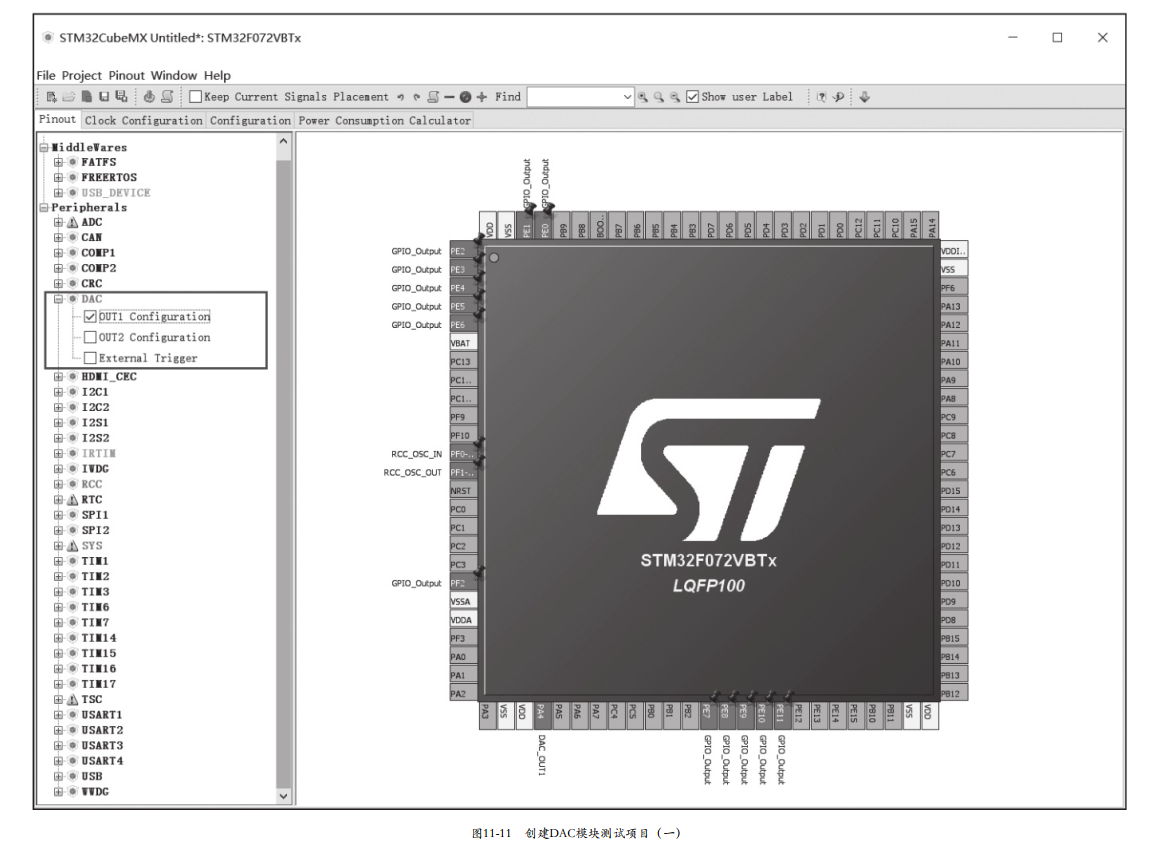1155x855 pixels.
Task: Click the round best-fit toolbar icon
Action: pyautogui.click(x=466, y=96)
